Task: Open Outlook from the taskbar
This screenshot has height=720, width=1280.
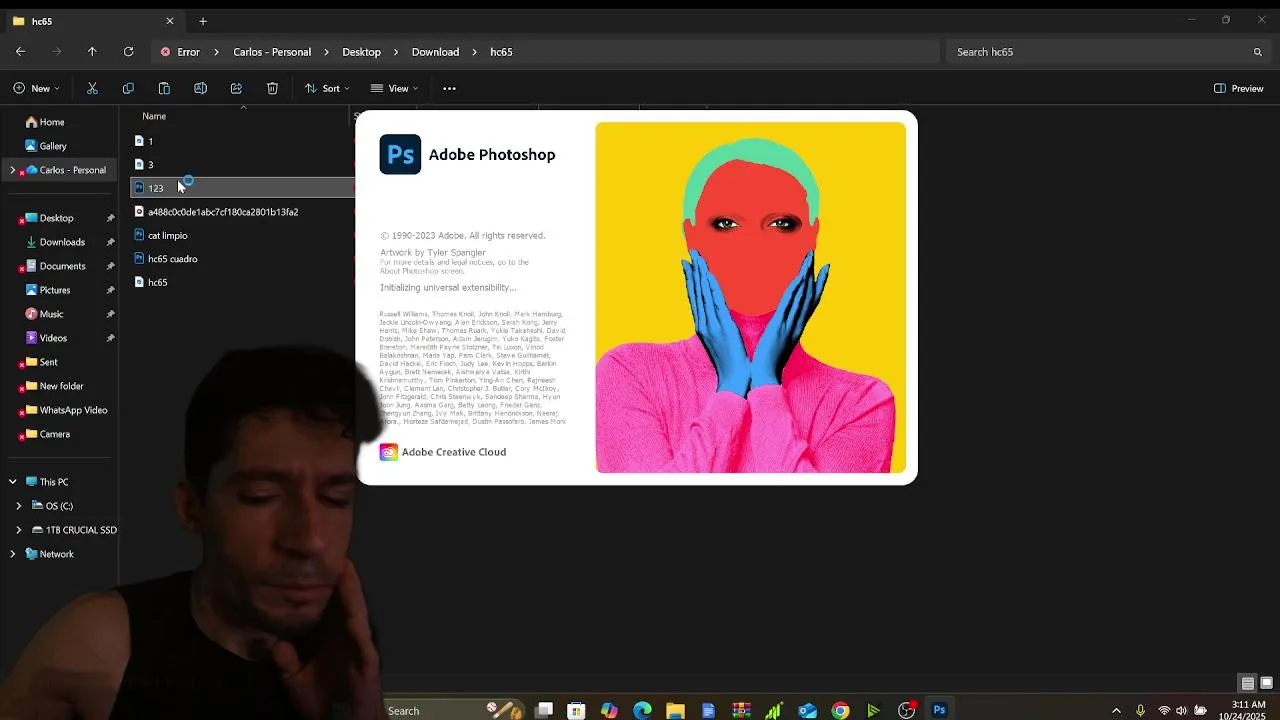Action: coord(807,710)
